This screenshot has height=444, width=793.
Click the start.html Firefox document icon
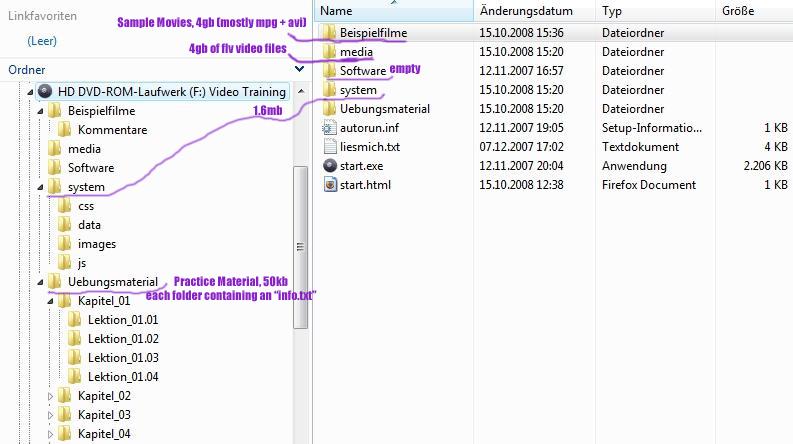tap(330, 185)
